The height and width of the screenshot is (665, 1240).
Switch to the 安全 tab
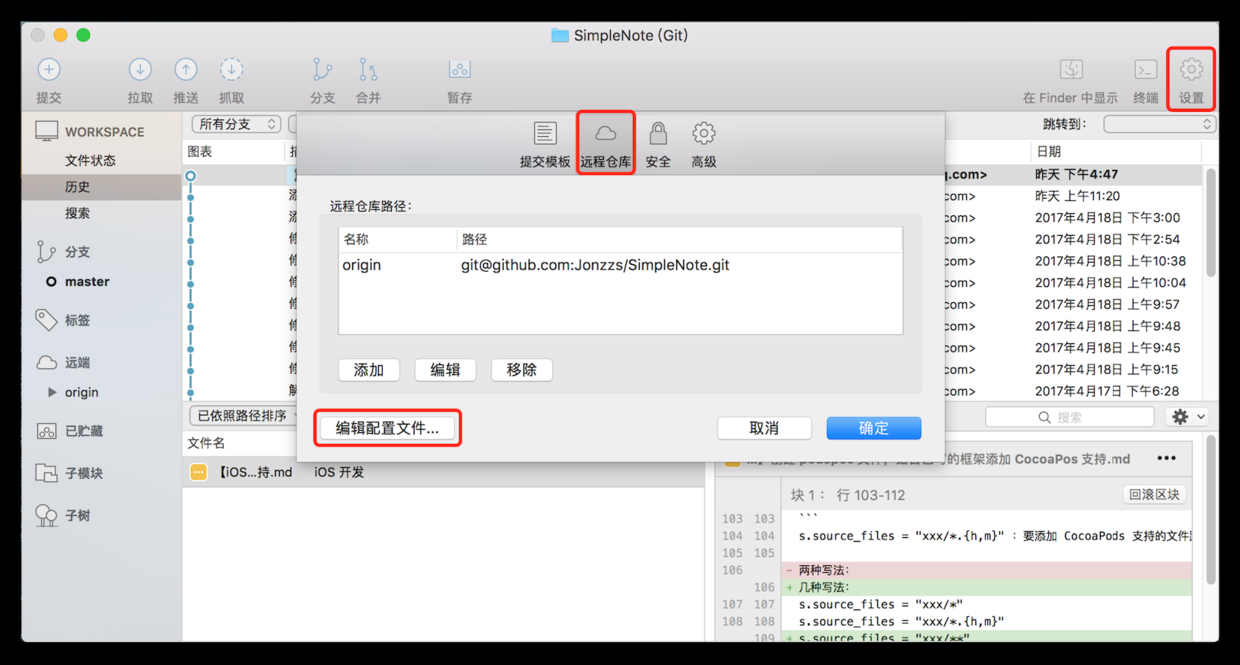[x=658, y=144]
